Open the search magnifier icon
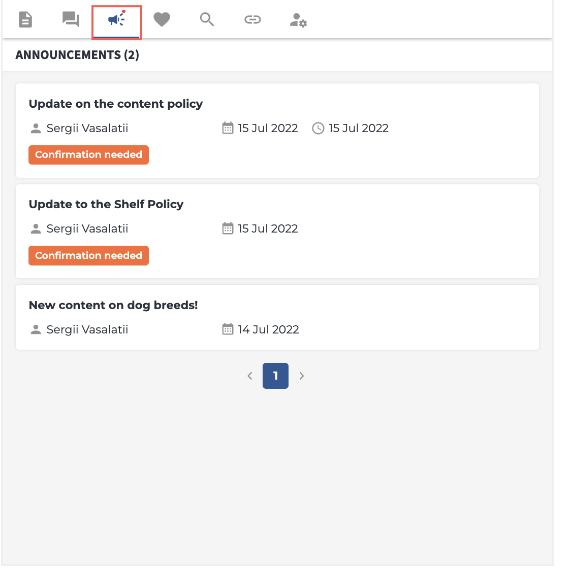 click(207, 19)
